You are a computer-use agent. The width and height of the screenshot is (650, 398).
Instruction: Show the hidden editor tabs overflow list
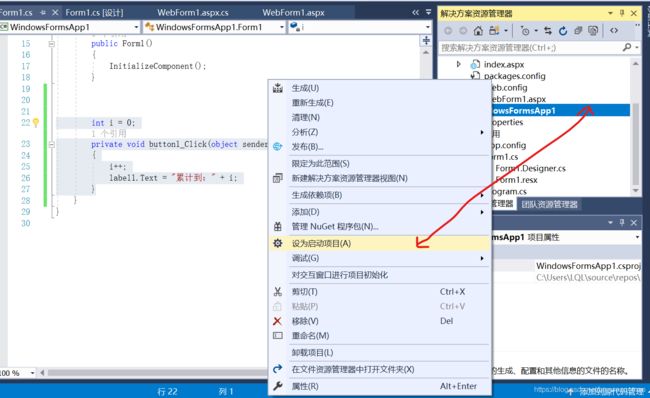tap(429, 12)
